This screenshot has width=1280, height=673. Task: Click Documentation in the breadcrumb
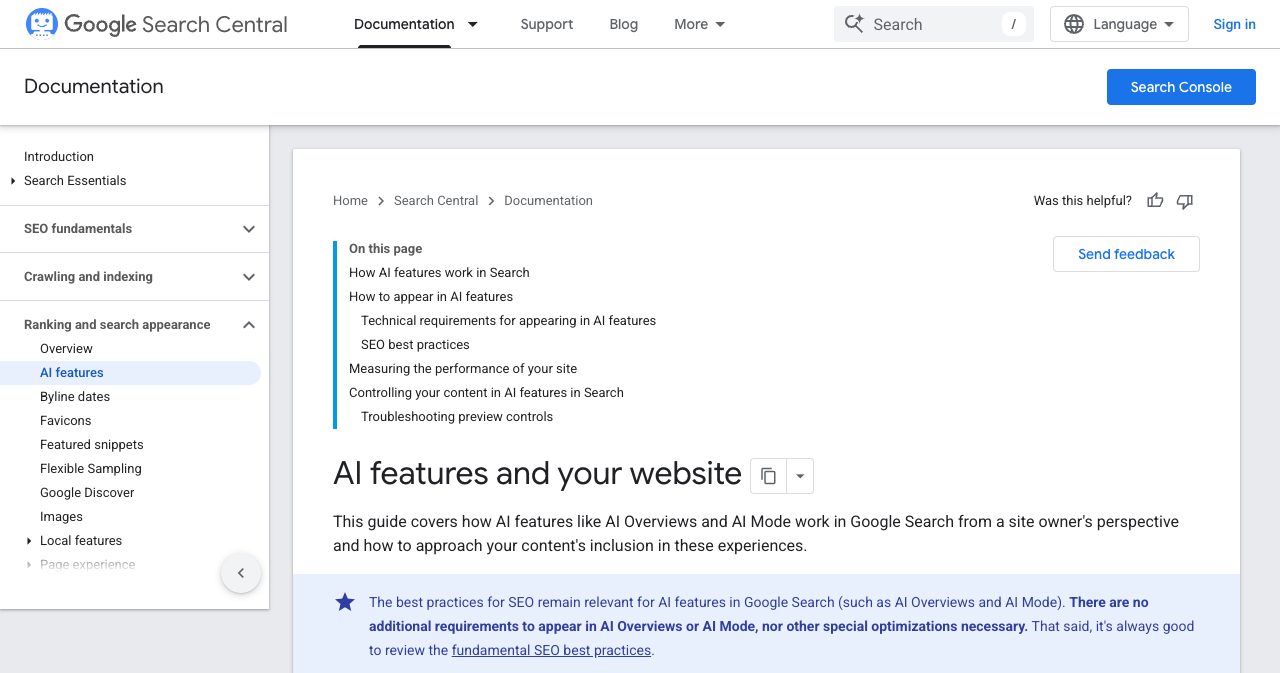[548, 201]
